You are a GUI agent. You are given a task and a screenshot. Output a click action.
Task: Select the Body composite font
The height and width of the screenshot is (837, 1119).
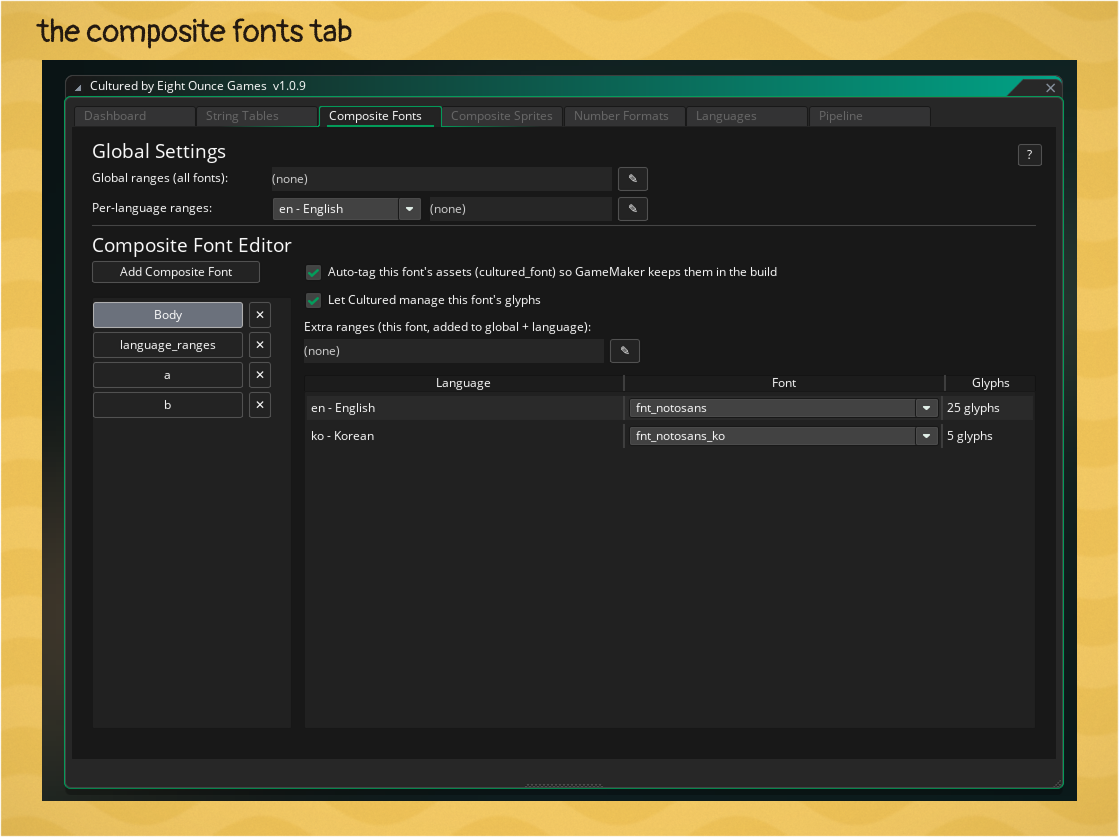click(168, 315)
